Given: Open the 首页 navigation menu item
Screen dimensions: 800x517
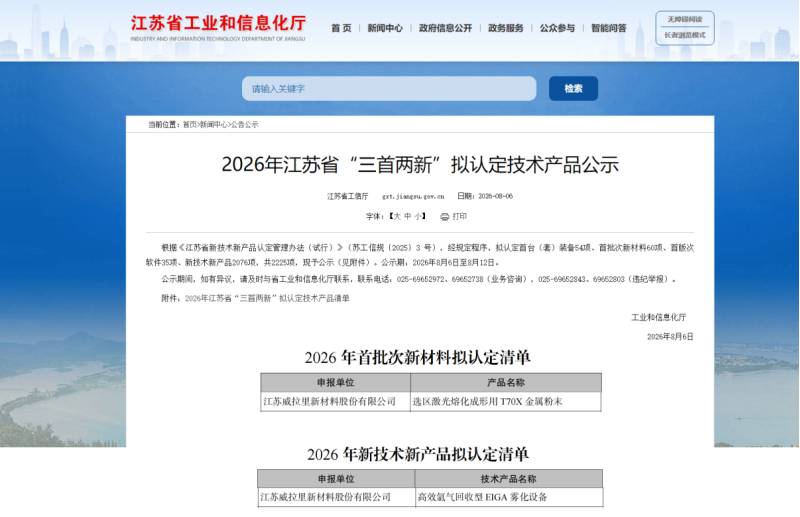Looking at the screenshot, I should 341,28.
